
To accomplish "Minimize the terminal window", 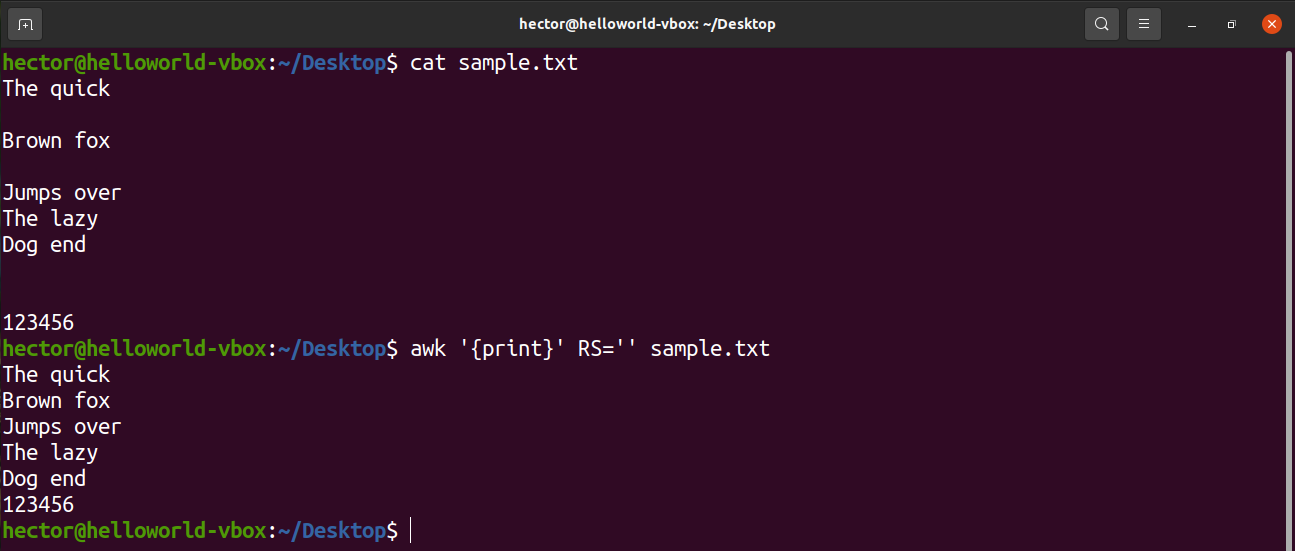I will (x=1192, y=24).
